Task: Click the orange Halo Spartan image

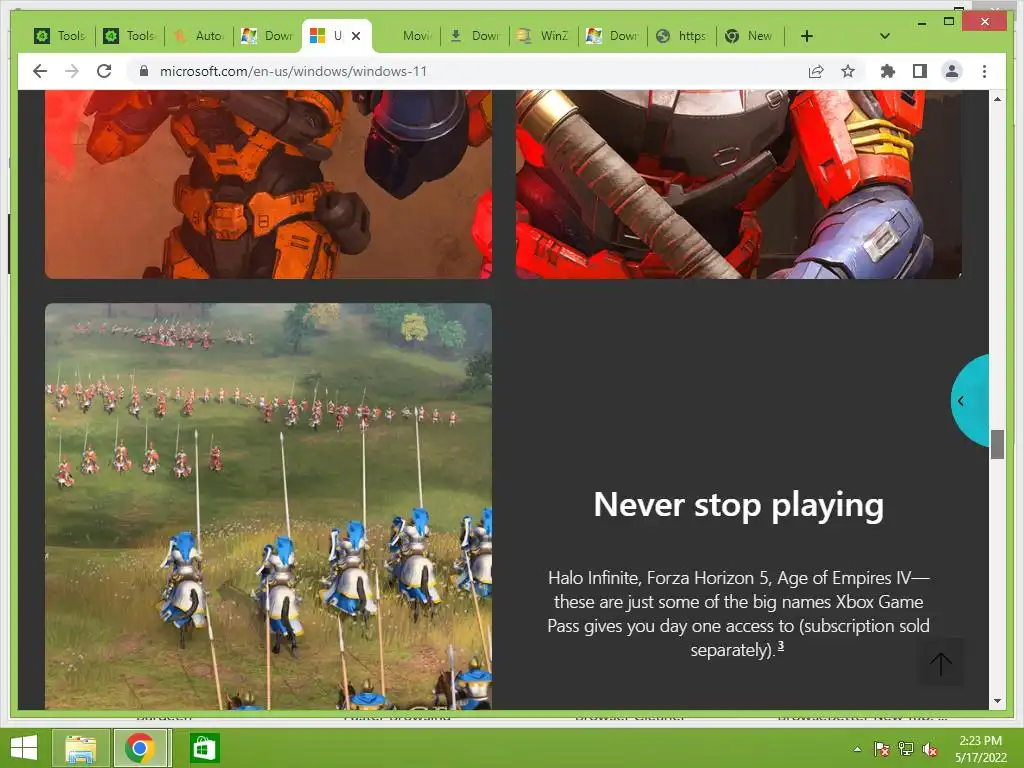Action: 268,184
